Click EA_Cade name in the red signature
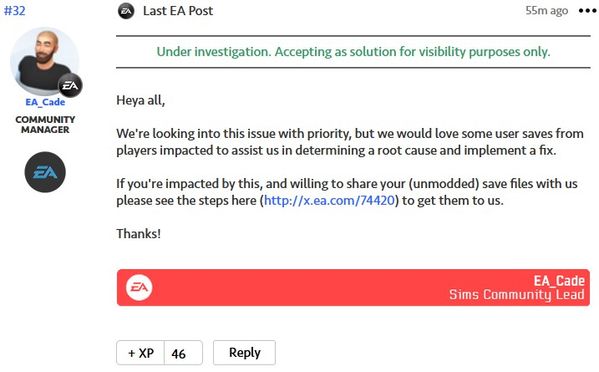Viewport: 599px width, 372px height. pos(559,281)
